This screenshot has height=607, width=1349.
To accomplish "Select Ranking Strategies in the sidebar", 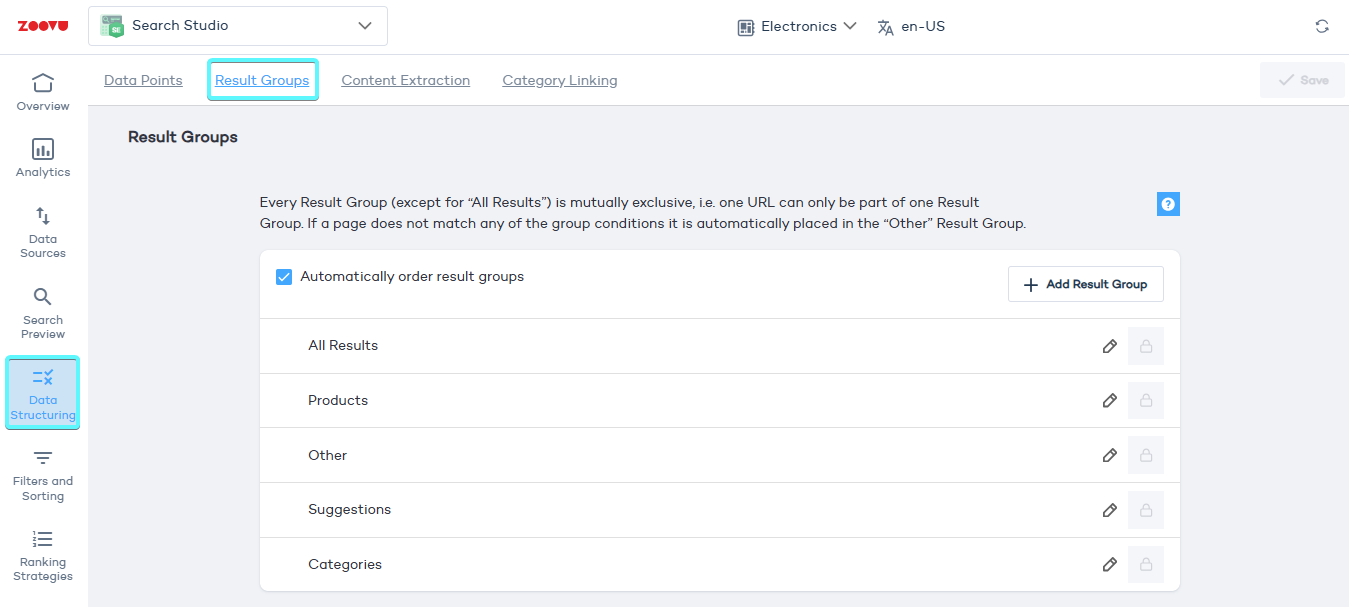I will point(42,553).
